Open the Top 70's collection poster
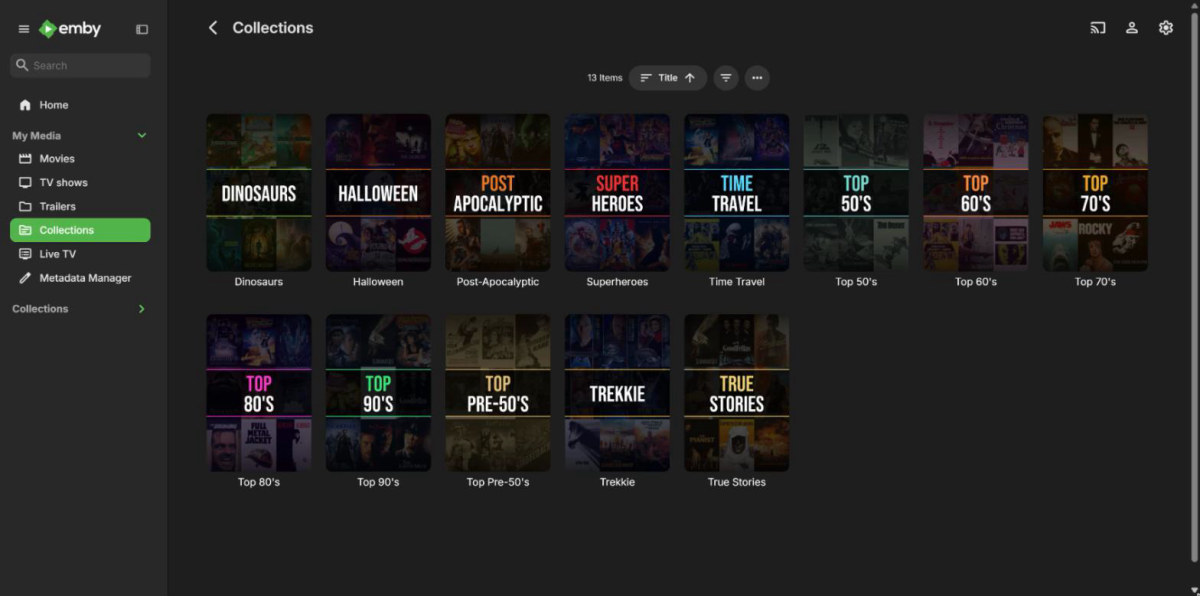 [1095, 192]
